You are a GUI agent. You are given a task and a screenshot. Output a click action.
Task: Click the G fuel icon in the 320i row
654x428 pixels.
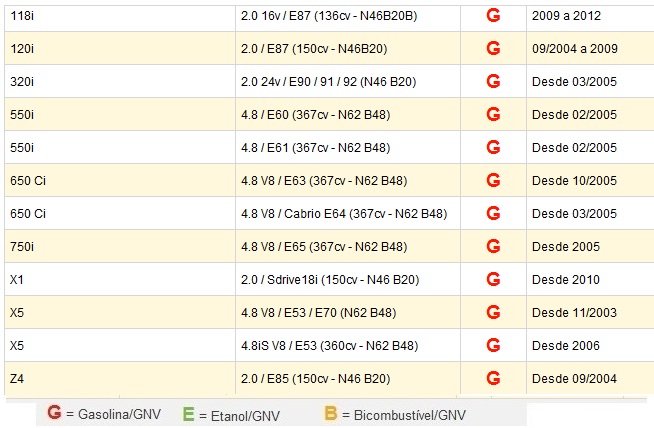tap(493, 81)
